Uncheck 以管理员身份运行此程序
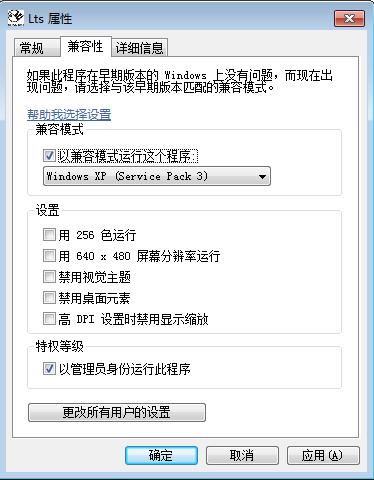 tap(49, 369)
